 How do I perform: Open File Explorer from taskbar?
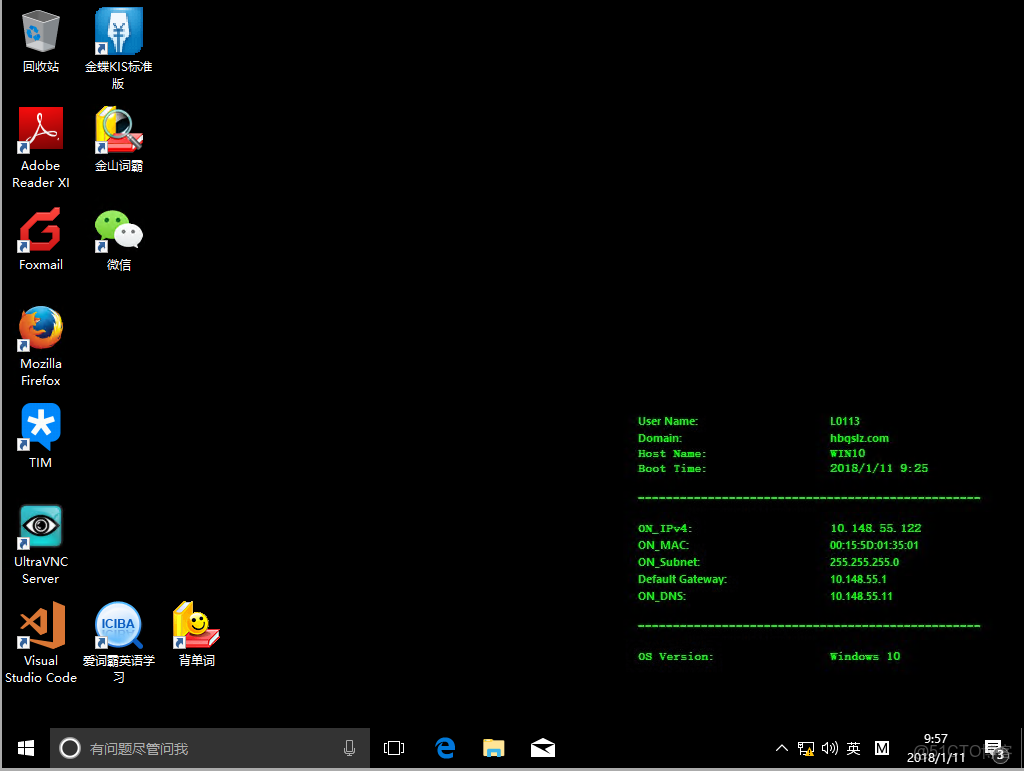(x=494, y=748)
